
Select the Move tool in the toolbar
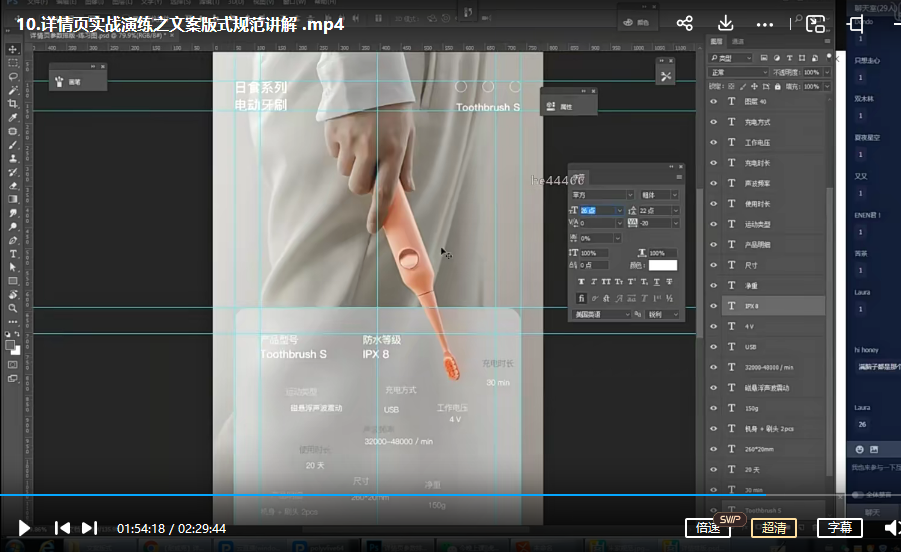pyautogui.click(x=13, y=49)
